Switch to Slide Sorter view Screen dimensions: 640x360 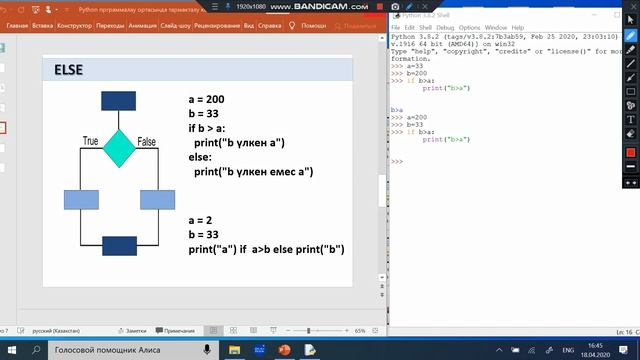tap(233, 331)
